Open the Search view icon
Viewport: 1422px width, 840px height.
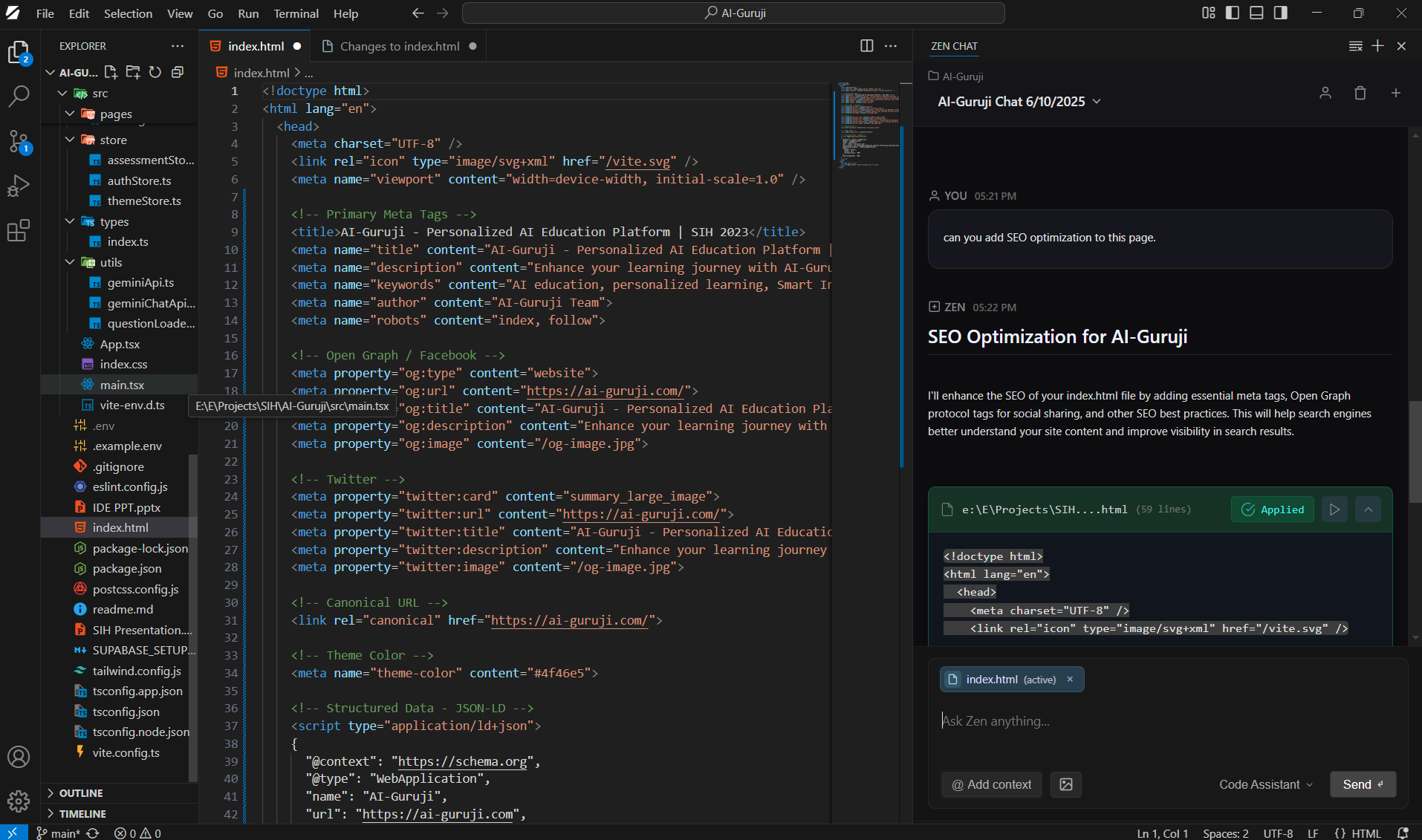(19, 96)
